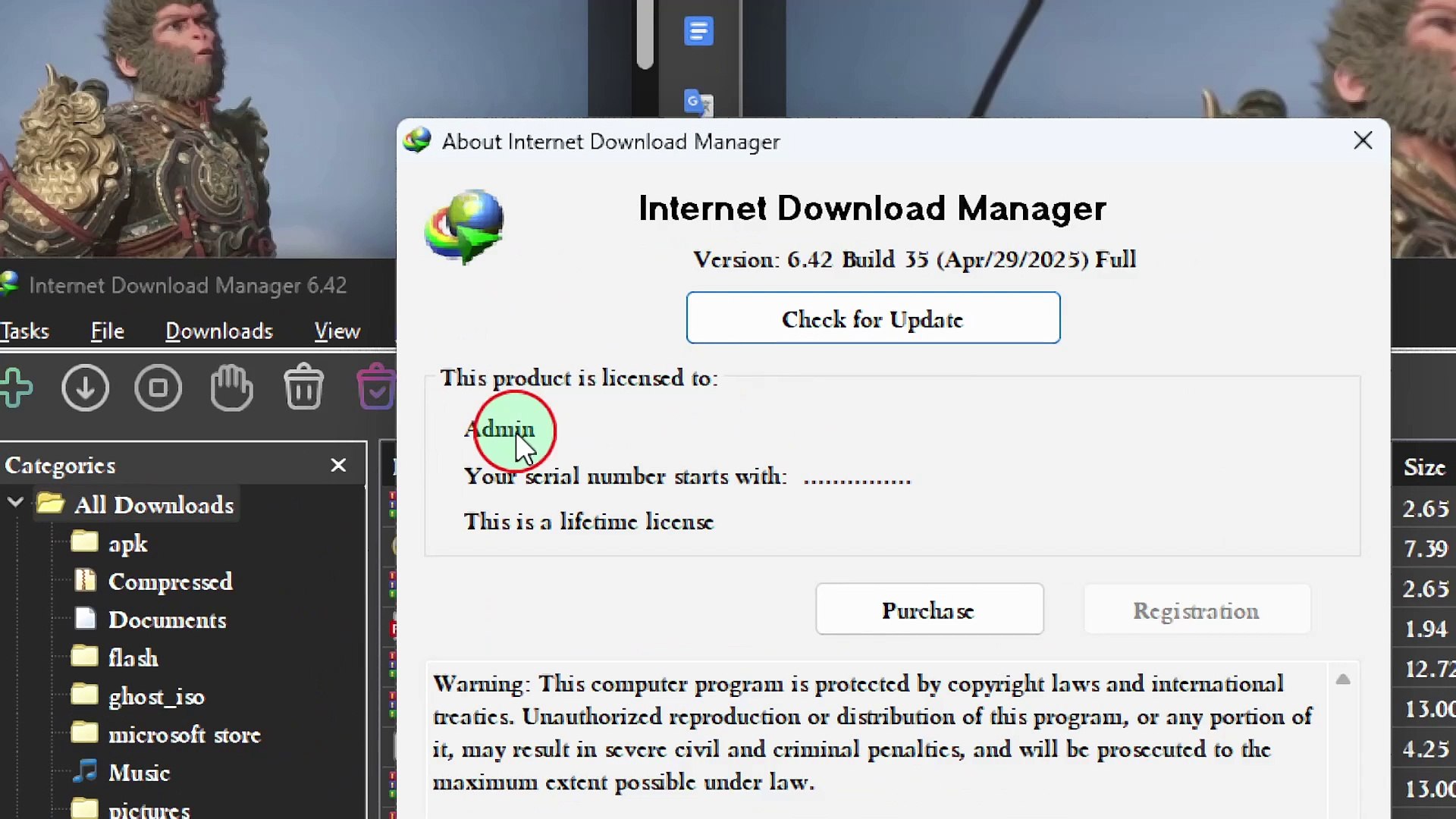Click the 'This is a lifetime license' text
The width and height of the screenshot is (1456, 819).
coord(588,521)
